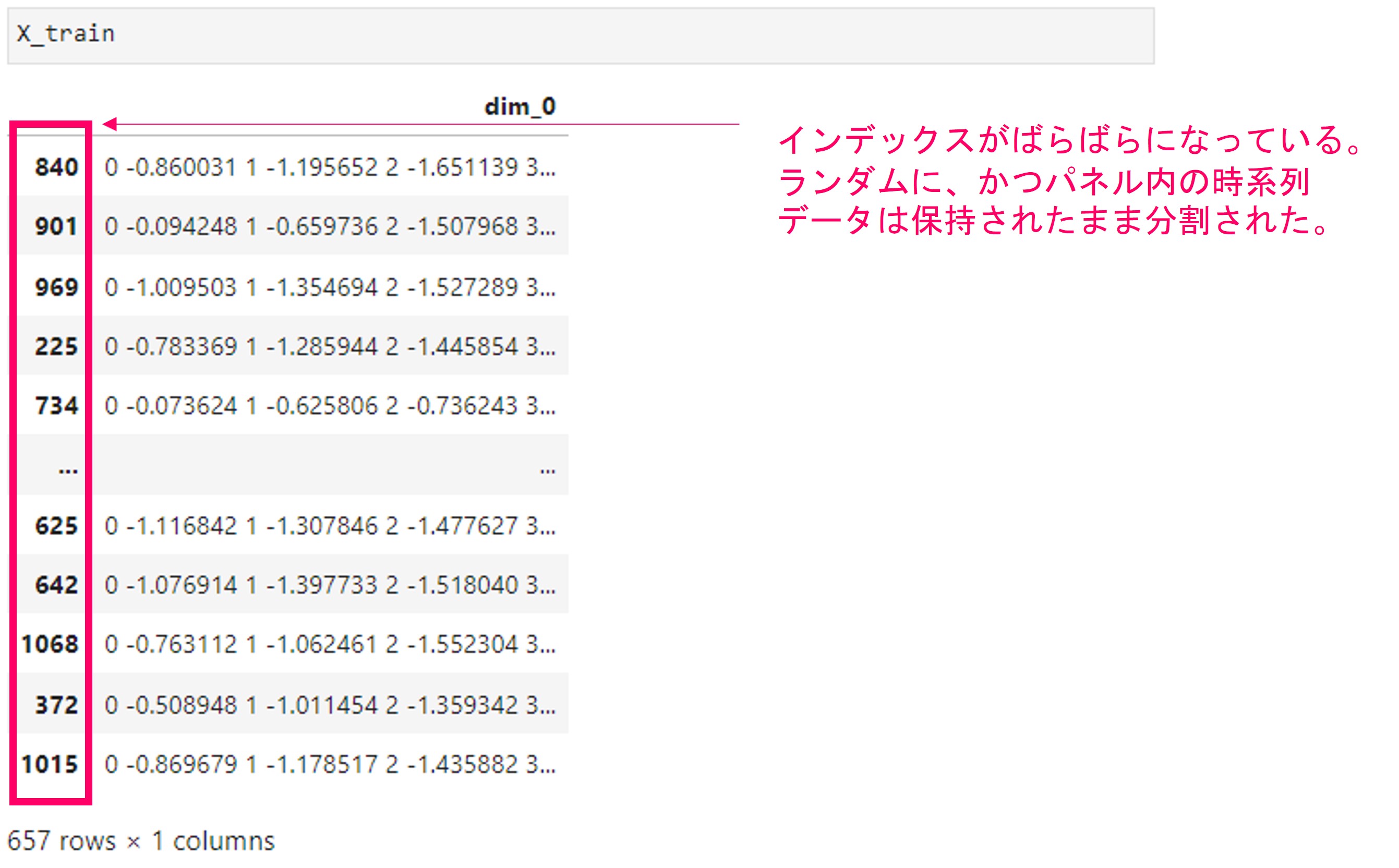The width and height of the screenshot is (1399, 868).
Task: Click the 657 rows × 1 columns summary
Action: pos(141,841)
